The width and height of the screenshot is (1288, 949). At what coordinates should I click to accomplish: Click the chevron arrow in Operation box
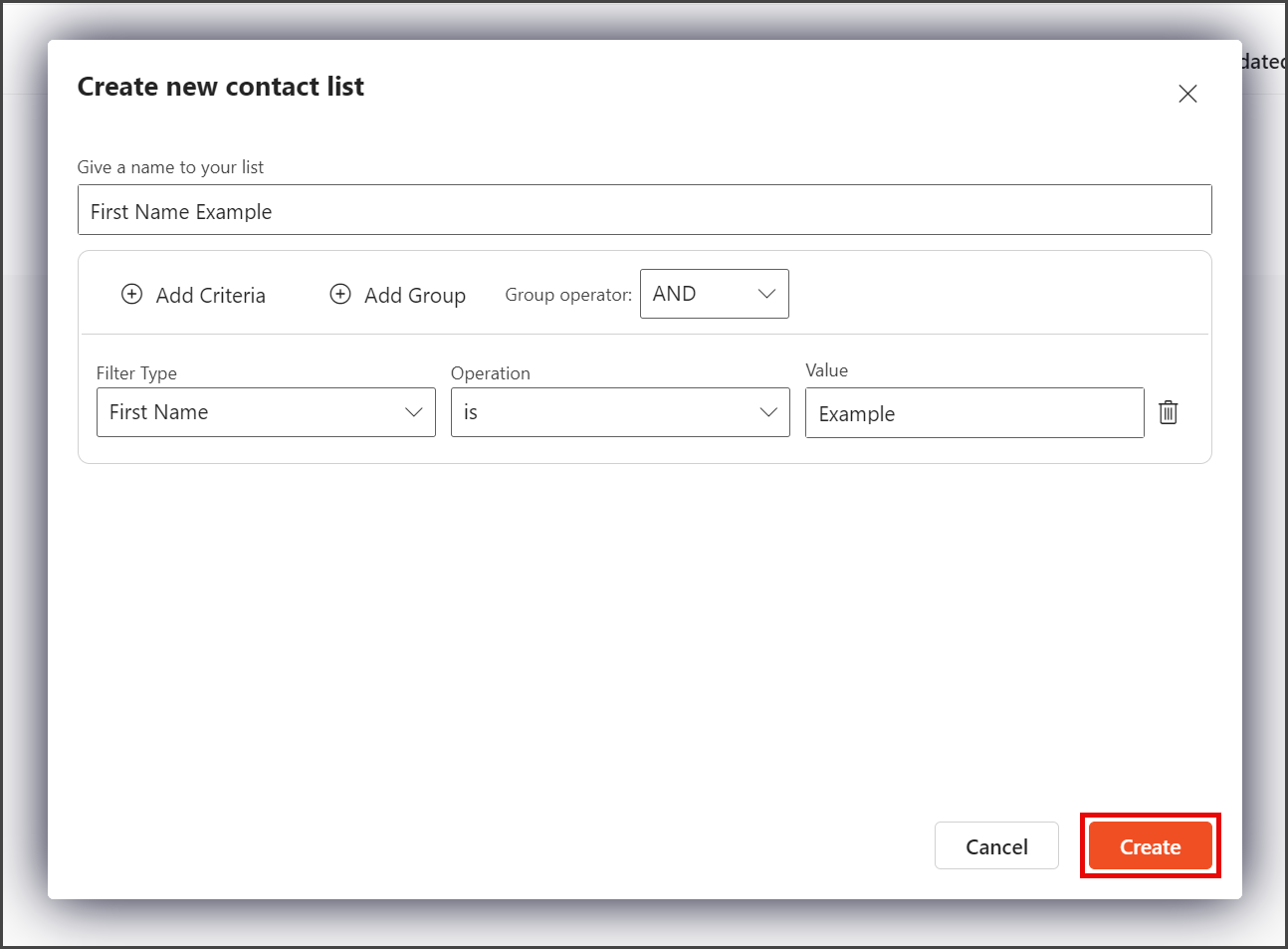[768, 412]
